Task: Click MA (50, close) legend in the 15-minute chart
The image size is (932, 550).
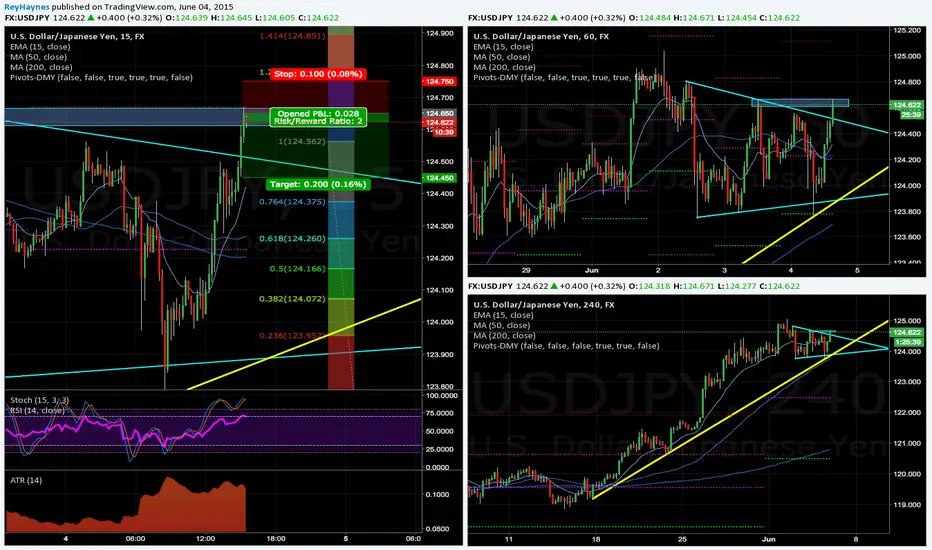Action: tap(39, 57)
